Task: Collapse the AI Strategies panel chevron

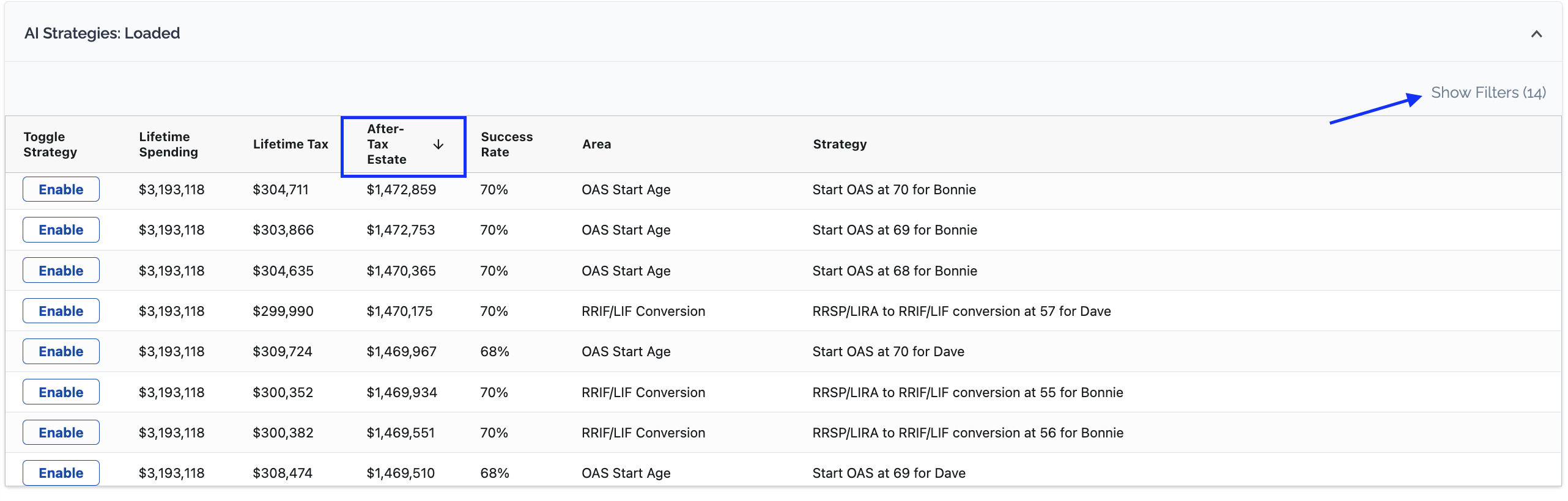Action: pos(1536,34)
